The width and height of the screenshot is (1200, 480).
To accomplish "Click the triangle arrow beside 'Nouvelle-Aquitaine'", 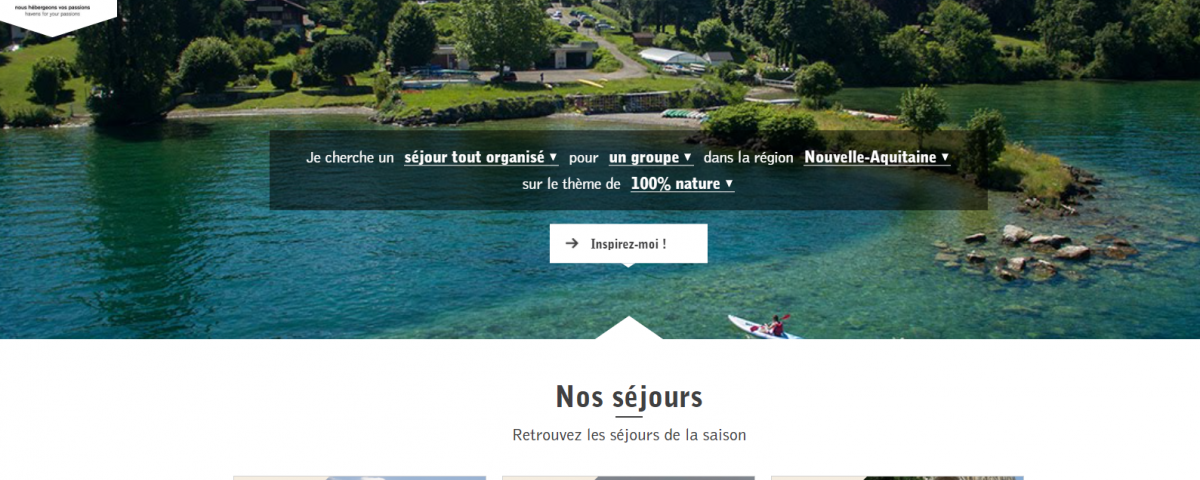I will pos(945,157).
